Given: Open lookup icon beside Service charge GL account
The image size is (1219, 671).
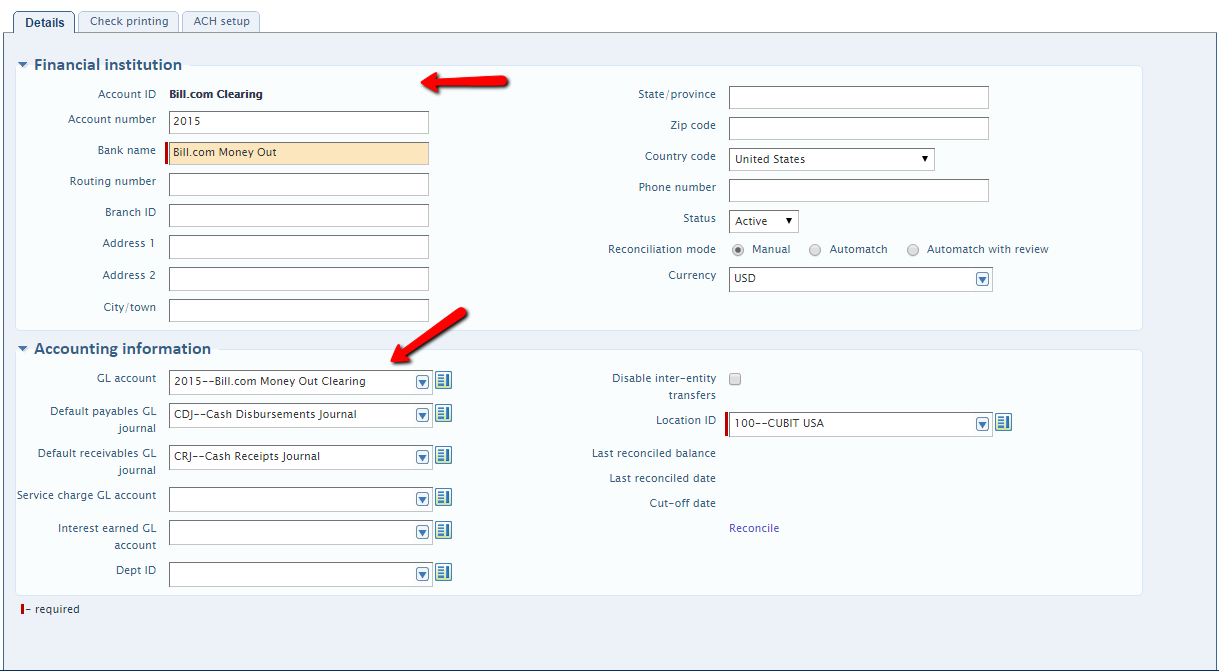Looking at the screenshot, I should coord(444,497).
